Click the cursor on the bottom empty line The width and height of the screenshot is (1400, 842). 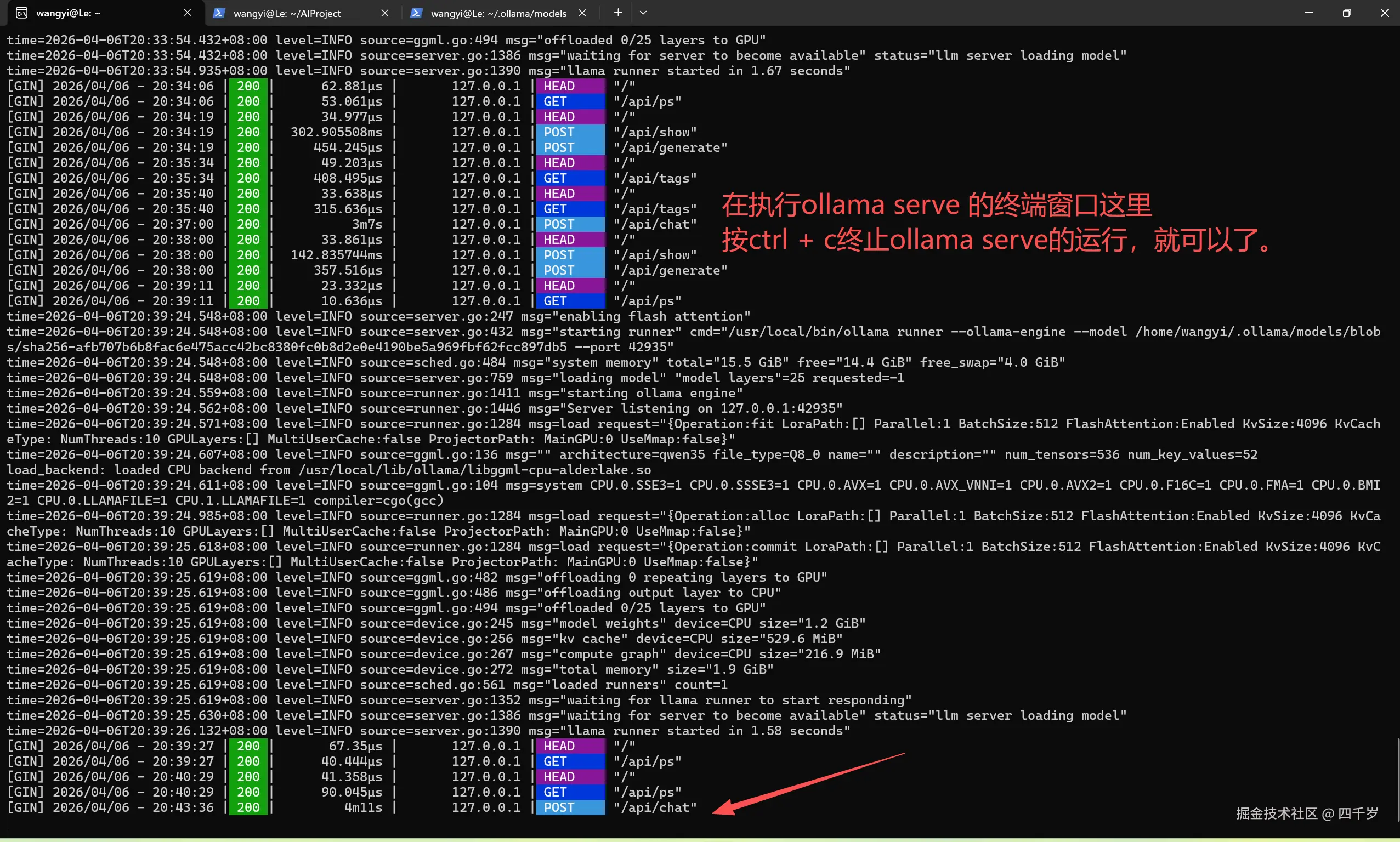coord(7,823)
